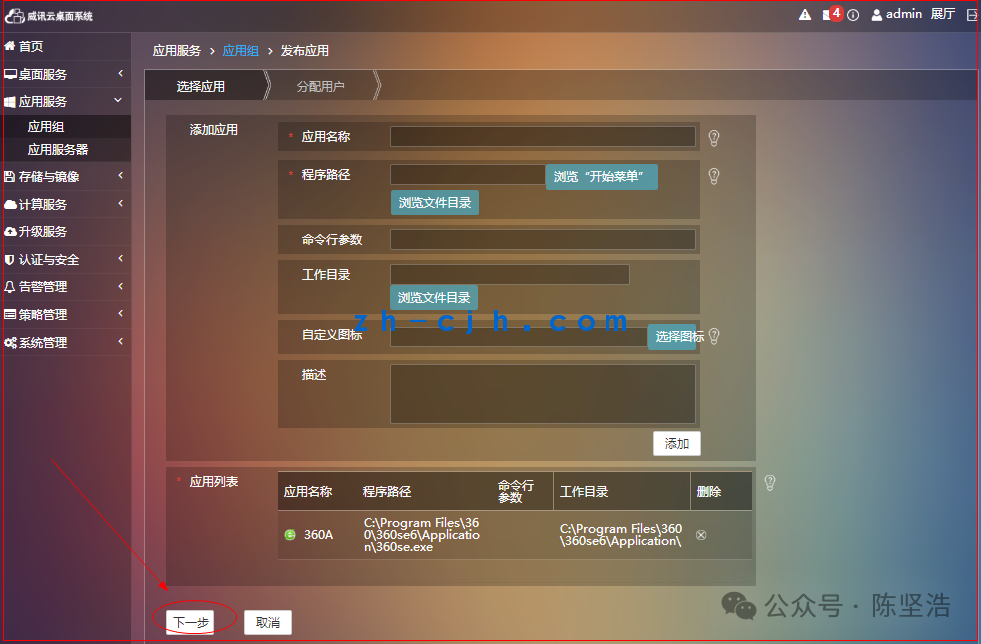The height and width of the screenshot is (644, 981).
Task: Click 360A name in application list
Action: [318, 535]
